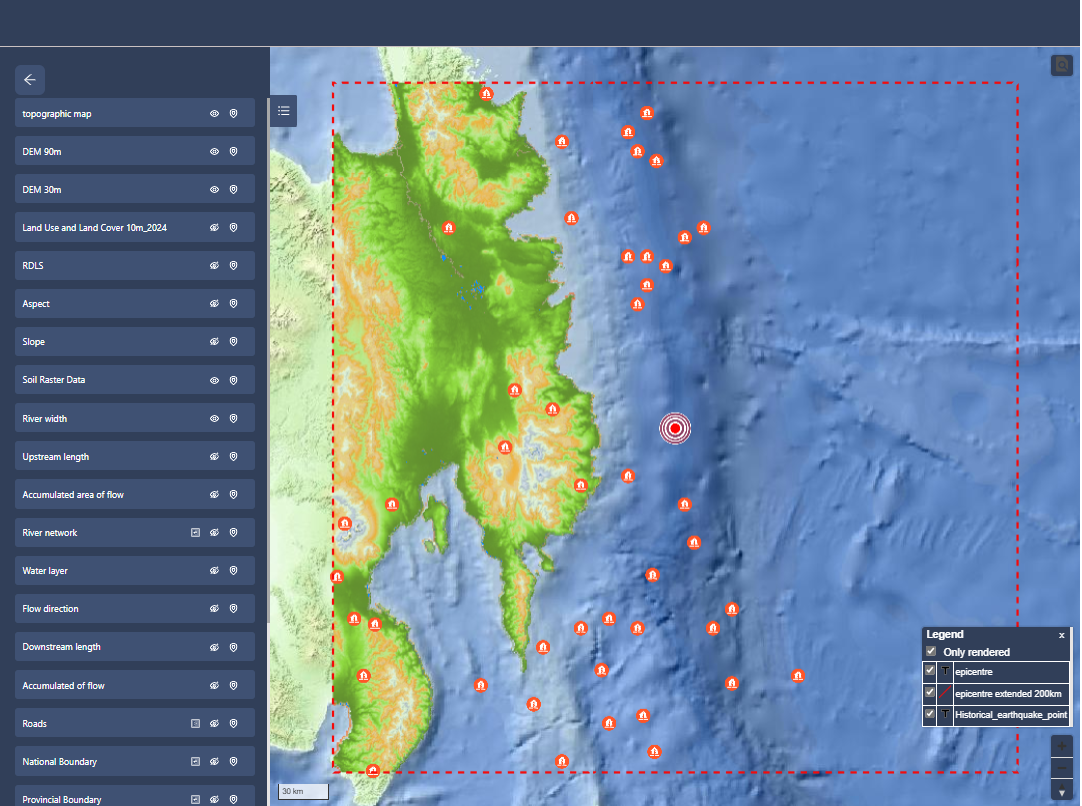Locate the DEM 90m layer on map
The width and height of the screenshot is (1082, 806).
[x=233, y=152]
